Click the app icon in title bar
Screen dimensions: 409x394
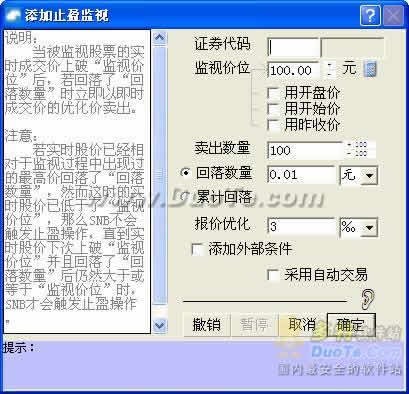pyautogui.click(x=13, y=16)
